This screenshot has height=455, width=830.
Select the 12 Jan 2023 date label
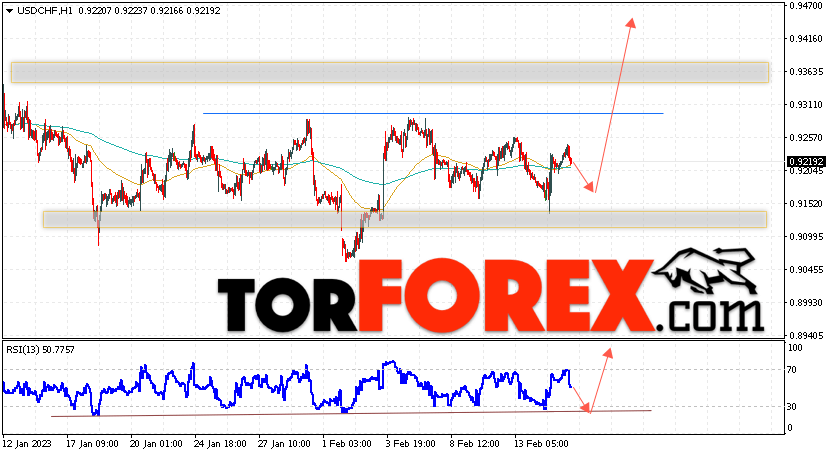coord(27,443)
